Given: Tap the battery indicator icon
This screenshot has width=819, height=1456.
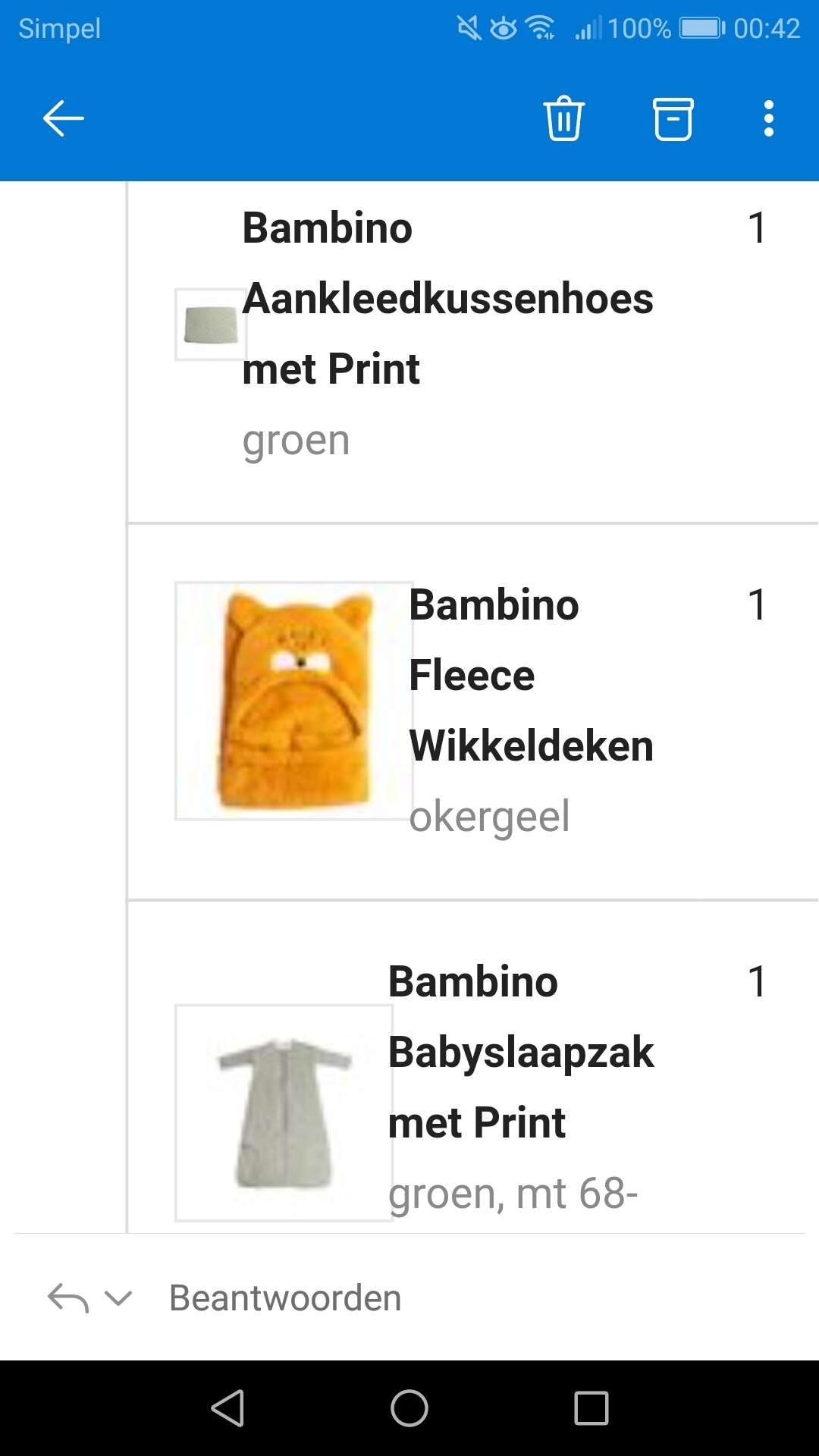Looking at the screenshot, I should [x=701, y=29].
